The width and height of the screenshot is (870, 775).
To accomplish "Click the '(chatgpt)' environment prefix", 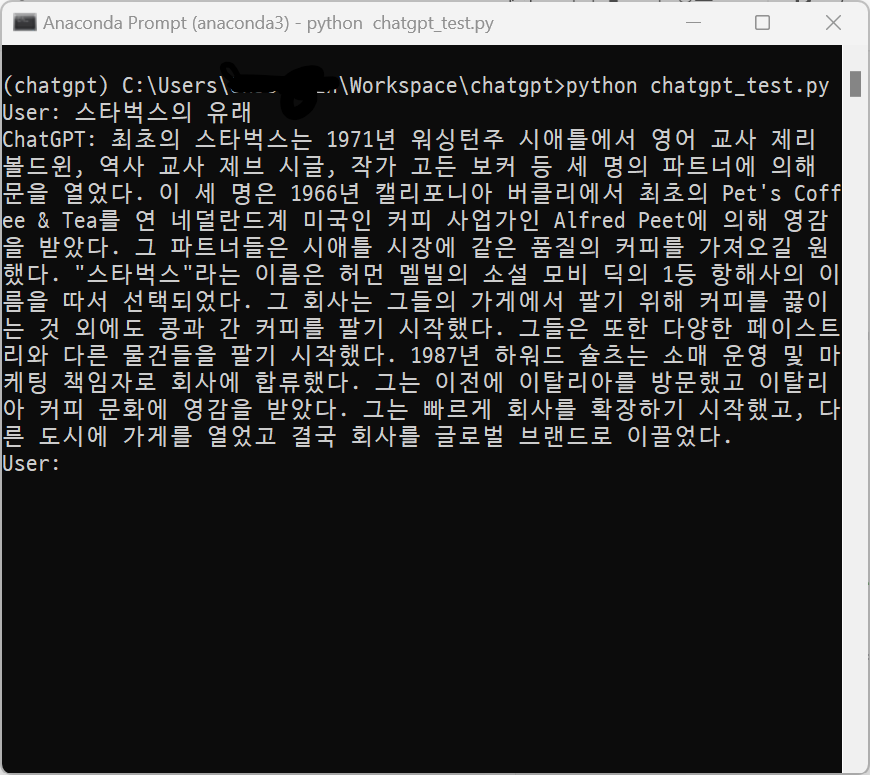I will click(x=55, y=86).
